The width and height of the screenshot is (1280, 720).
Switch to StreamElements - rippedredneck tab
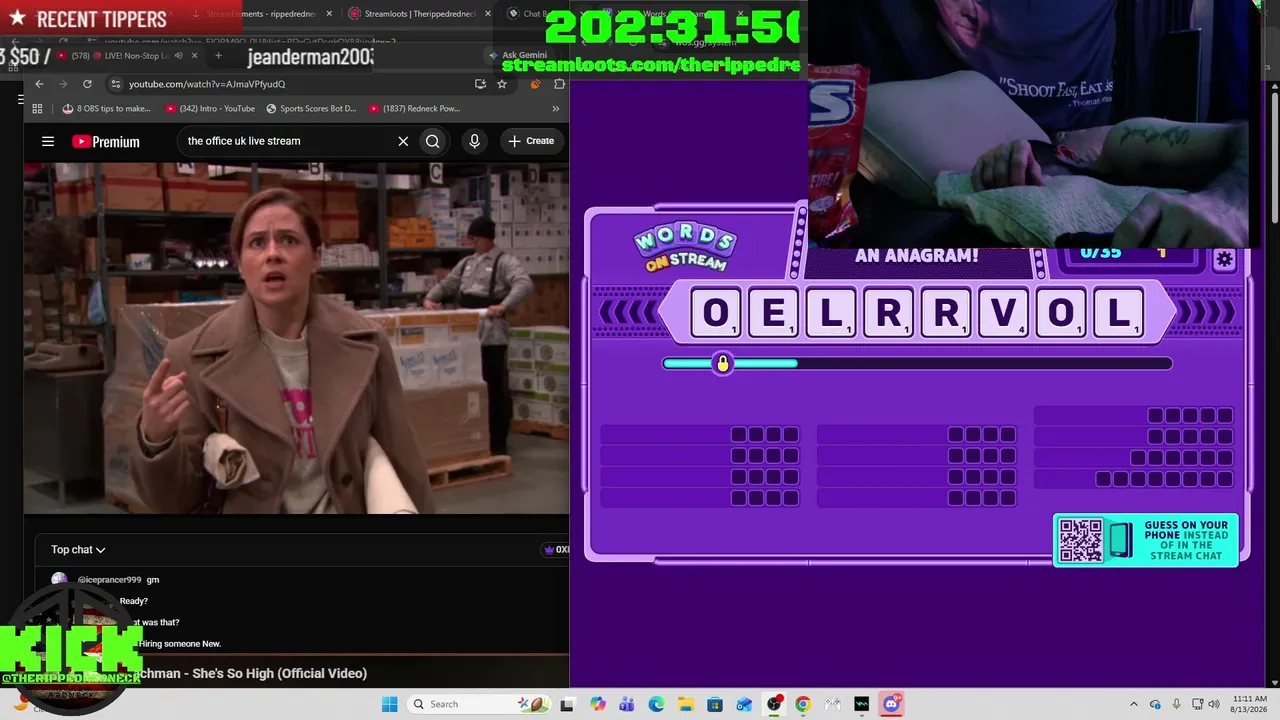(x=260, y=14)
